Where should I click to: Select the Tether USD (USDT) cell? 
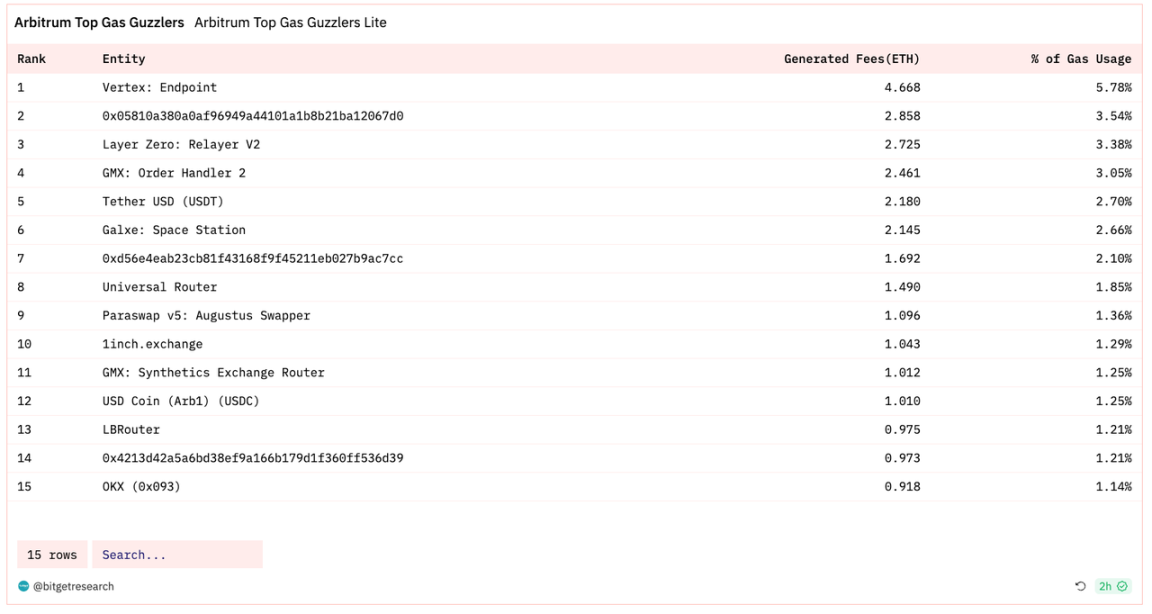(x=162, y=201)
